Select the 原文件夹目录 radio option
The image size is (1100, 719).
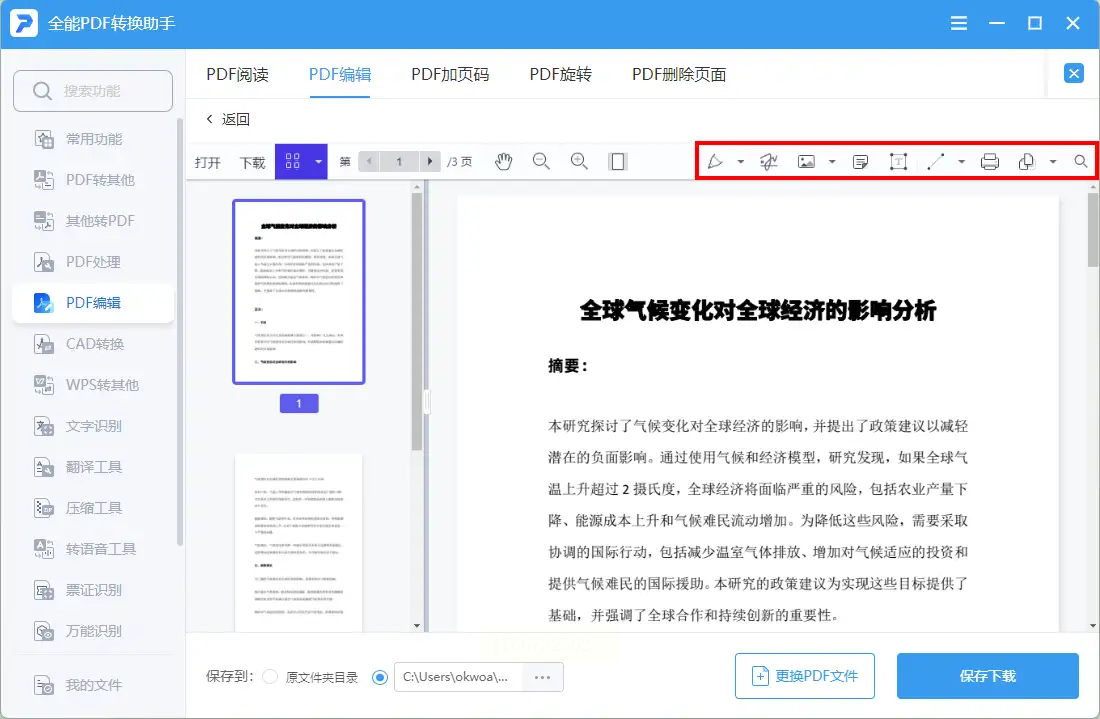pyautogui.click(x=270, y=677)
